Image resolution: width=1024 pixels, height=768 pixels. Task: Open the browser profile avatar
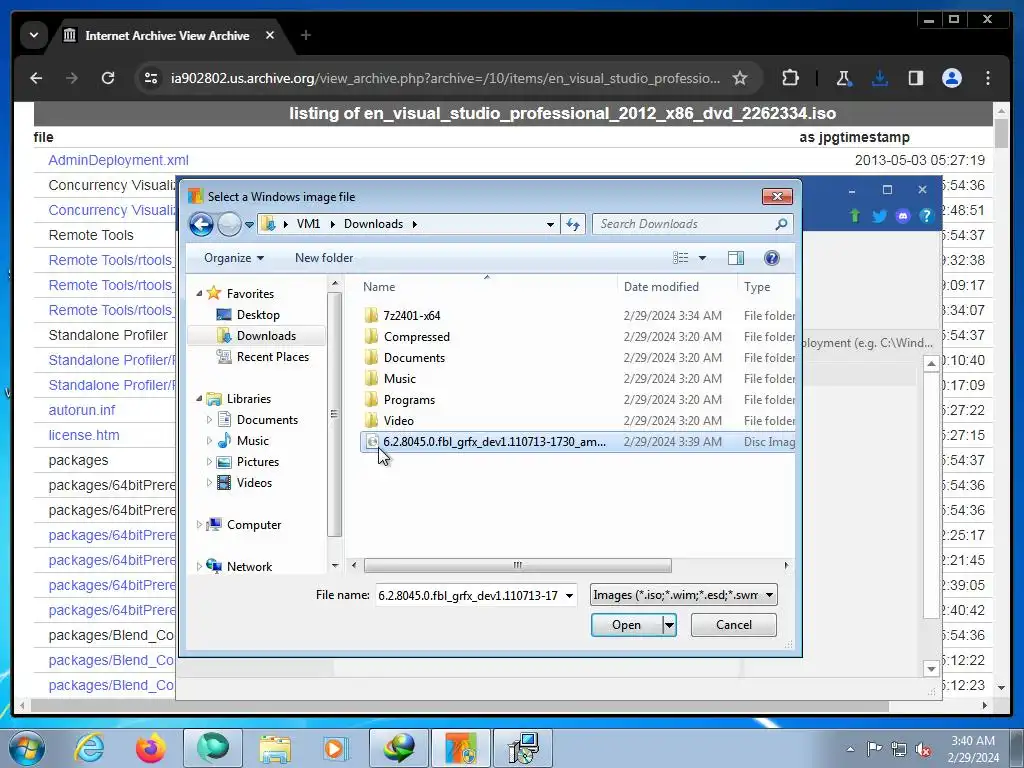[952, 78]
